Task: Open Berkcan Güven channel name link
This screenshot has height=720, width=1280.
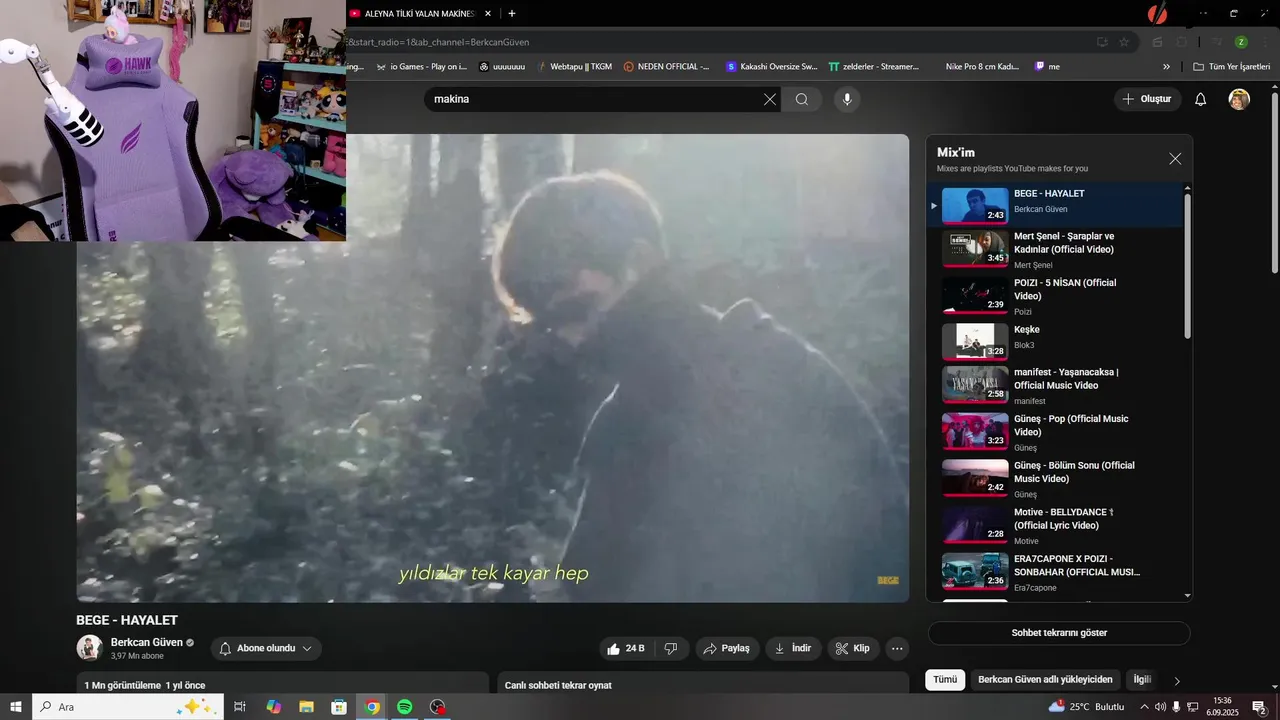Action: click(x=147, y=642)
